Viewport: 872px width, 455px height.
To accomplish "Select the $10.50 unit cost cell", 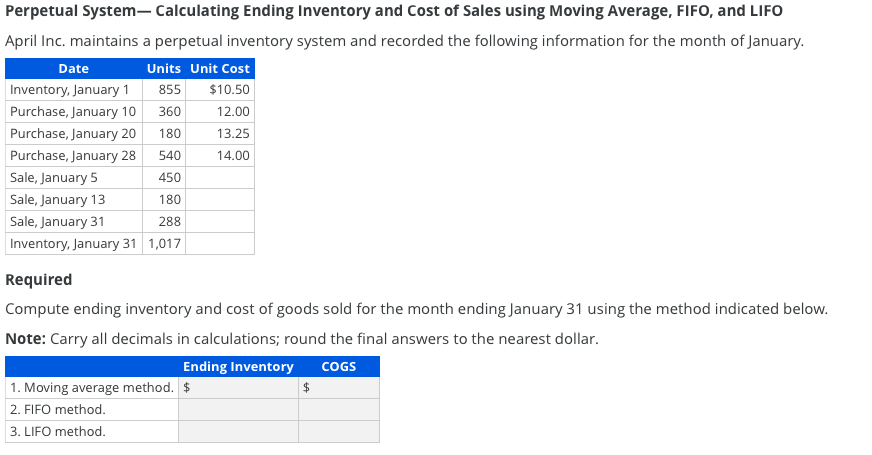I will (x=220, y=90).
